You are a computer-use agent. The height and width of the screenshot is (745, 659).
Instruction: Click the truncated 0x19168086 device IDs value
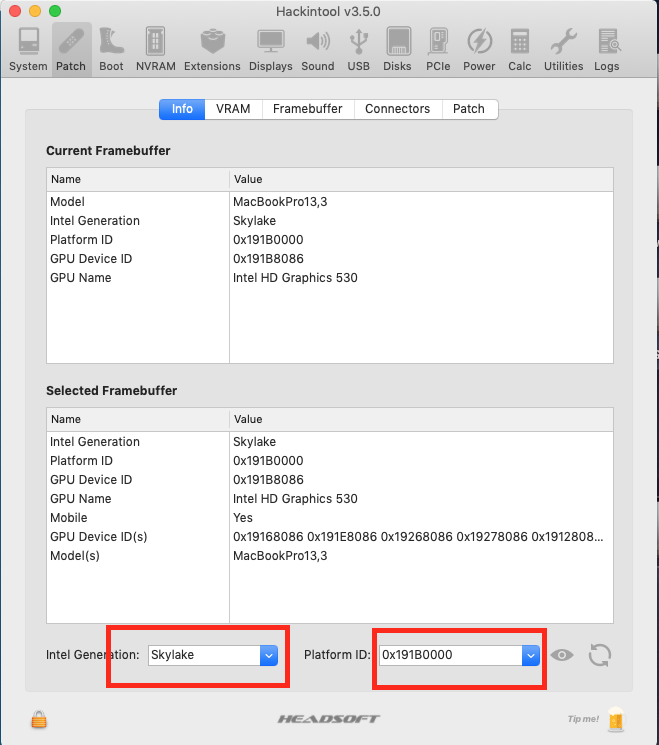click(x=418, y=537)
